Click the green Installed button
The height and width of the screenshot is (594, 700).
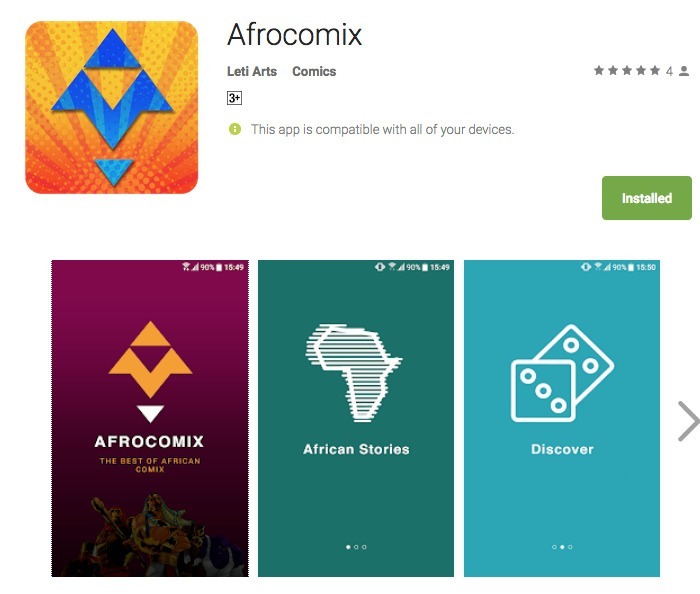pyautogui.click(x=646, y=198)
